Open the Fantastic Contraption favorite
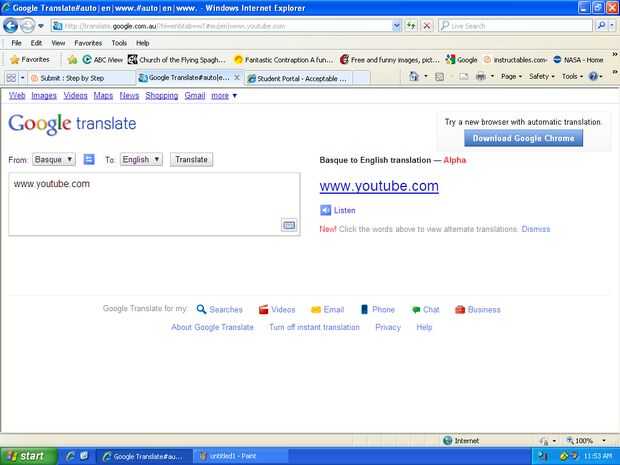 pyautogui.click(x=284, y=60)
